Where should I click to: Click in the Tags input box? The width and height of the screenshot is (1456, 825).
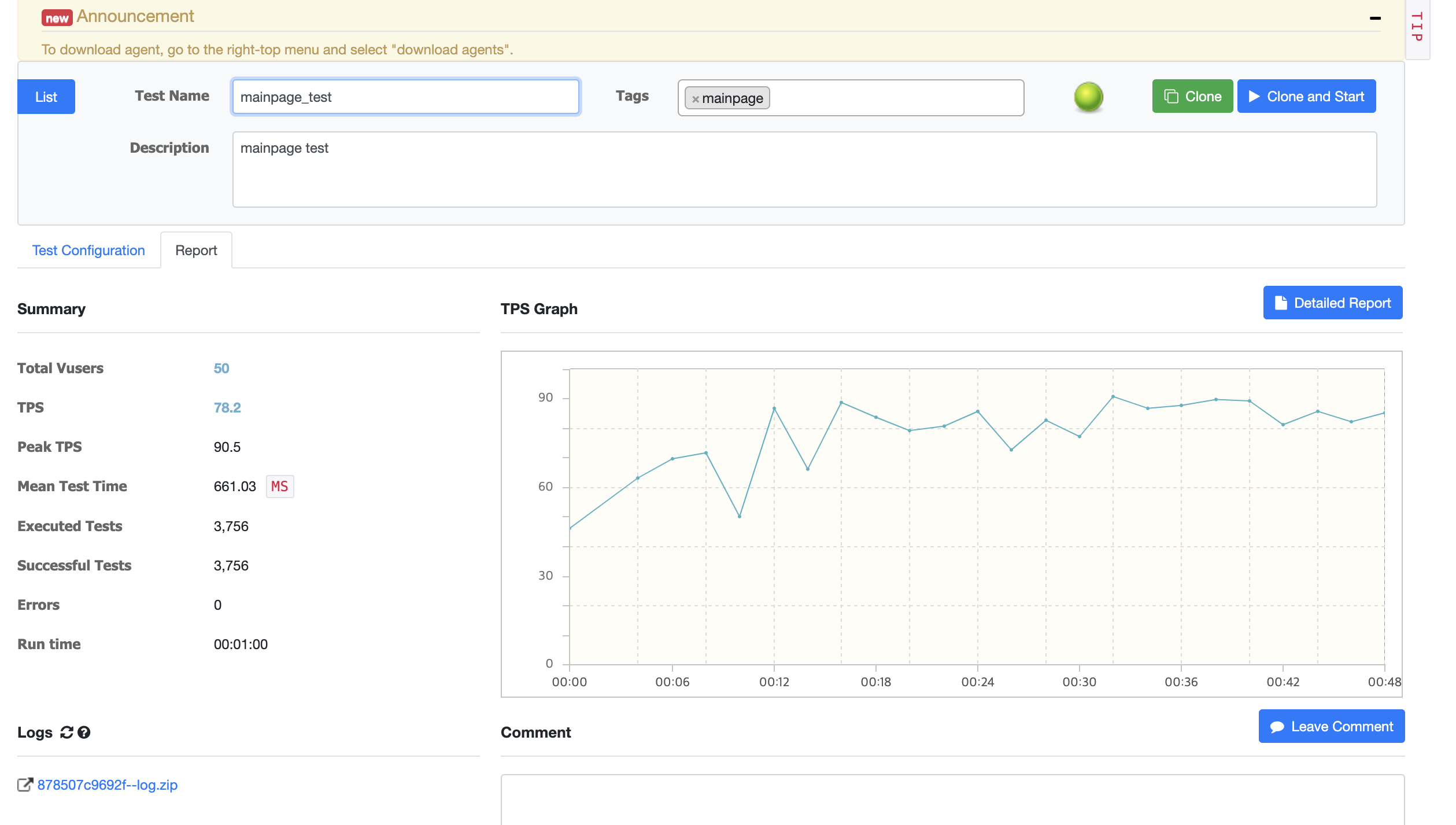point(896,98)
